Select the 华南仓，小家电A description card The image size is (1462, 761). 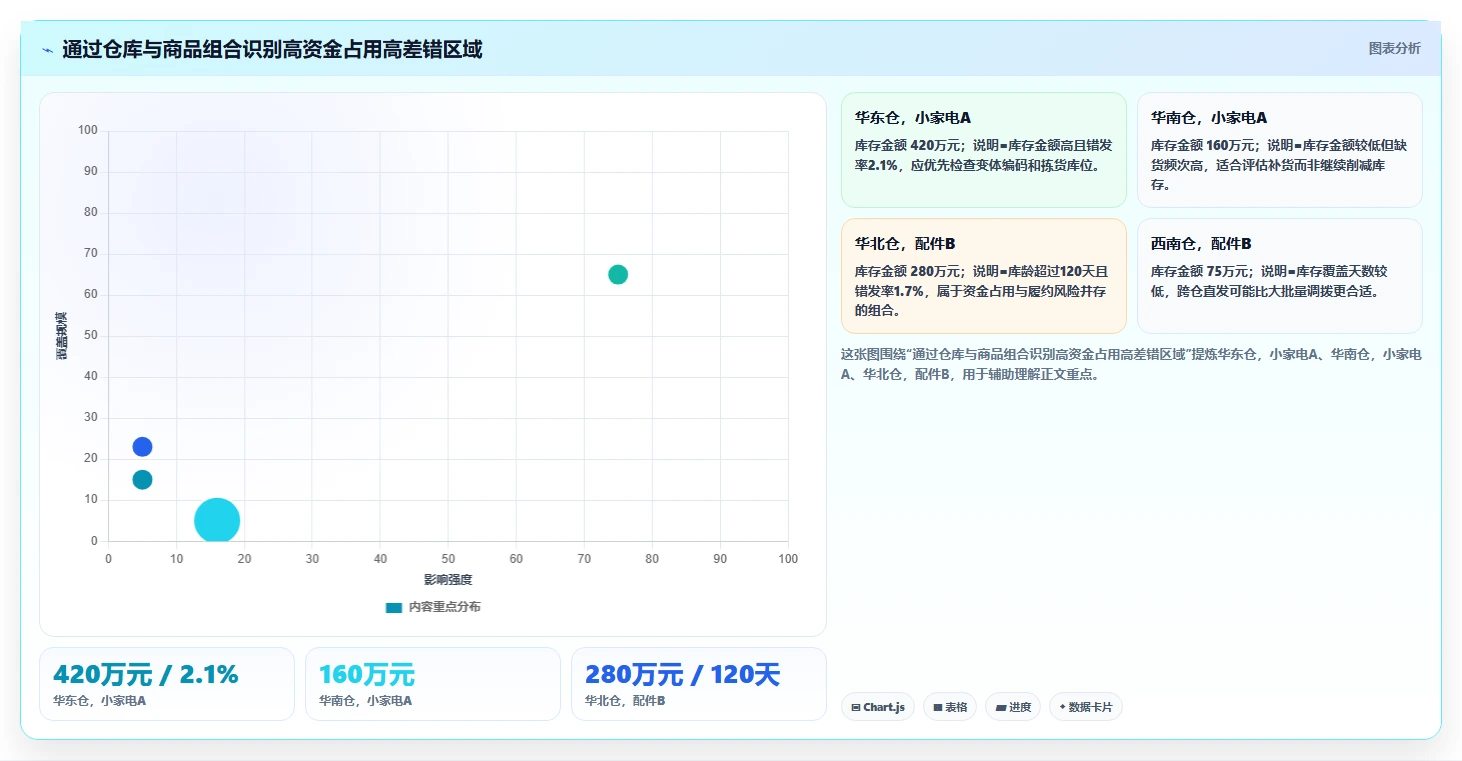pyautogui.click(x=1280, y=150)
